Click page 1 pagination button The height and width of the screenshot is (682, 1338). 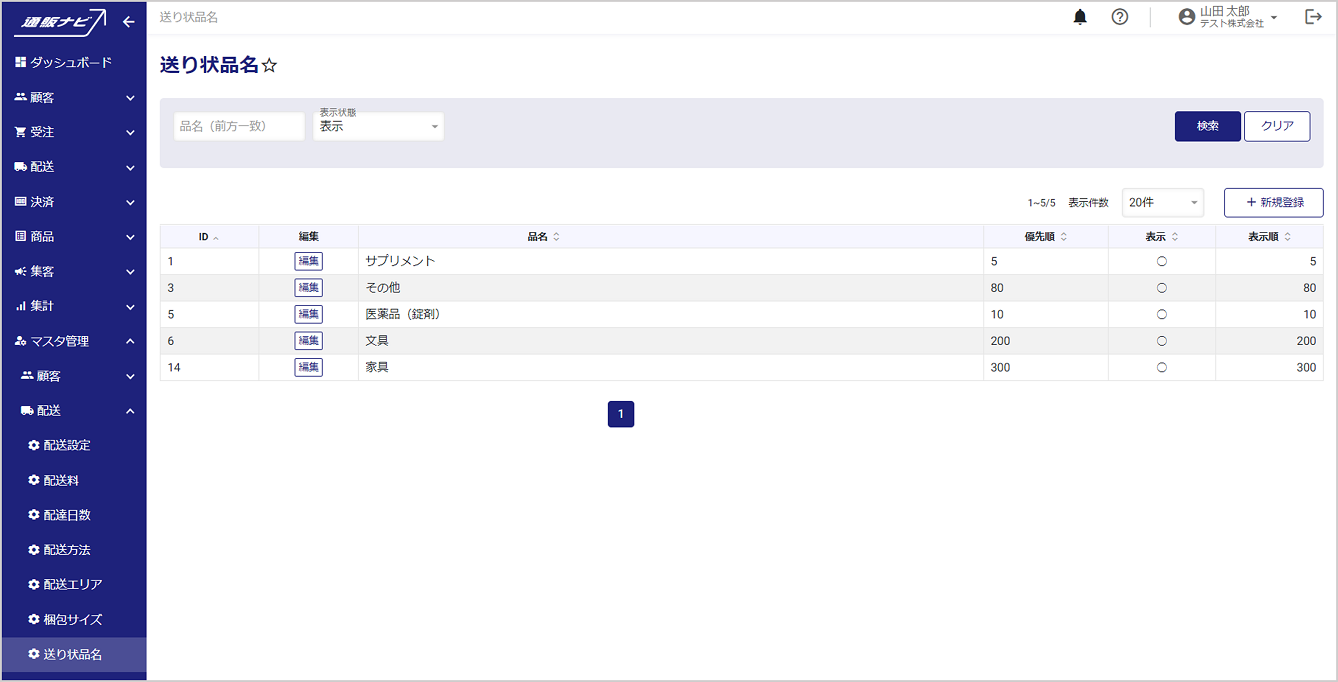[x=620, y=414]
